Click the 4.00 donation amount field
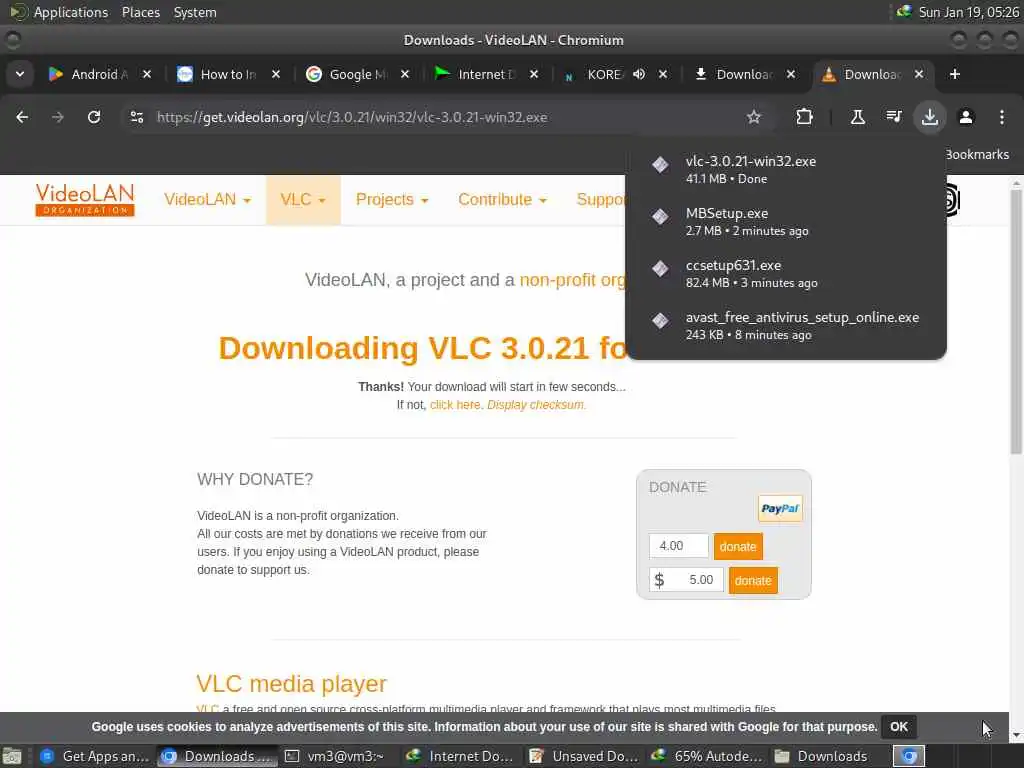The height and width of the screenshot is (768, 1024). [679, 546]
